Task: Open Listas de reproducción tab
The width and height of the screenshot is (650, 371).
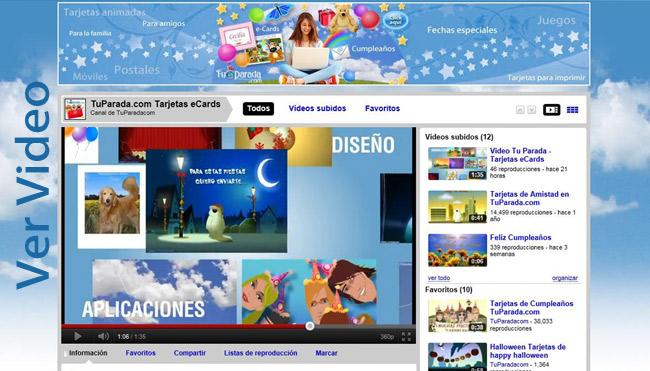Action: click(x=260, y=353)
